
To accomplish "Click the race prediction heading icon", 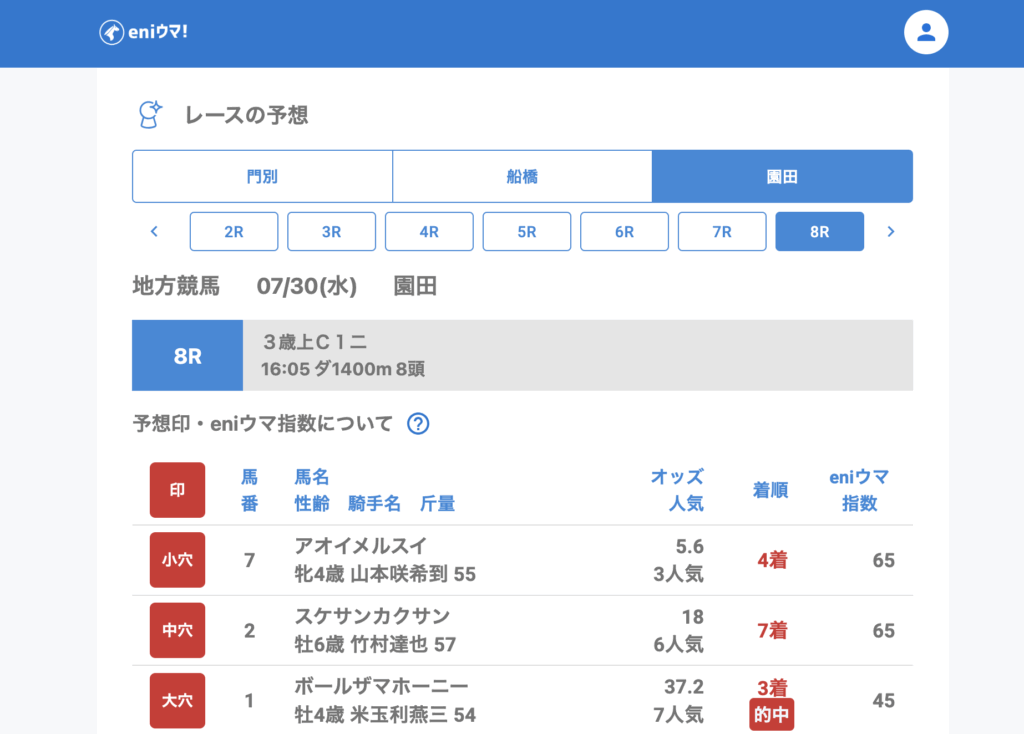I will (x=149, y=115).
